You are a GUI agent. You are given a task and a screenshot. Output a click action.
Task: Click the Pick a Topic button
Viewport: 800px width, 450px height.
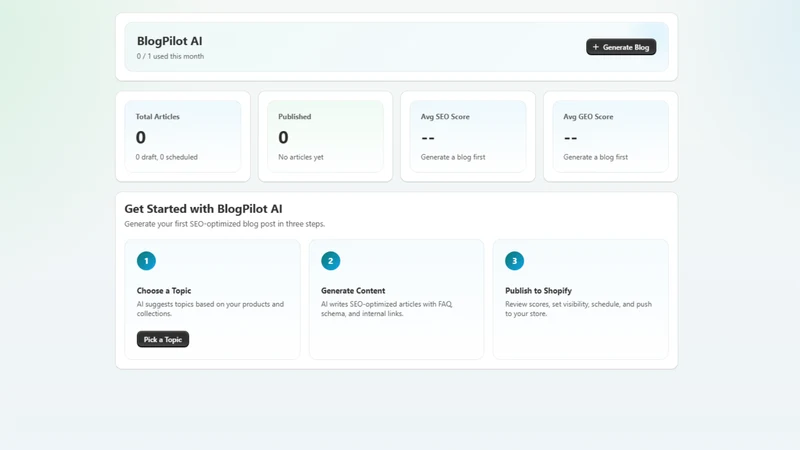(163, 339)
